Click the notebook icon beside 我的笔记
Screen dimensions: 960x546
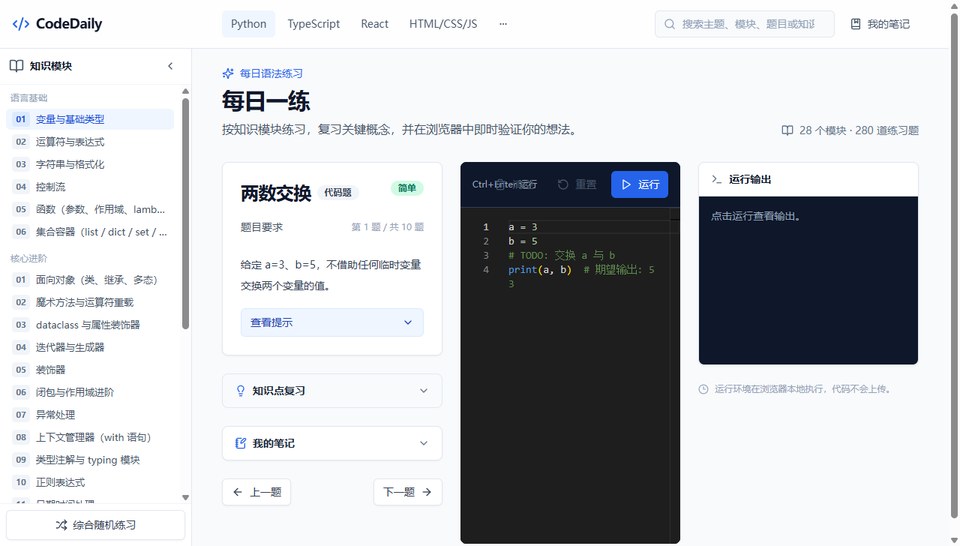pos(856,24)
